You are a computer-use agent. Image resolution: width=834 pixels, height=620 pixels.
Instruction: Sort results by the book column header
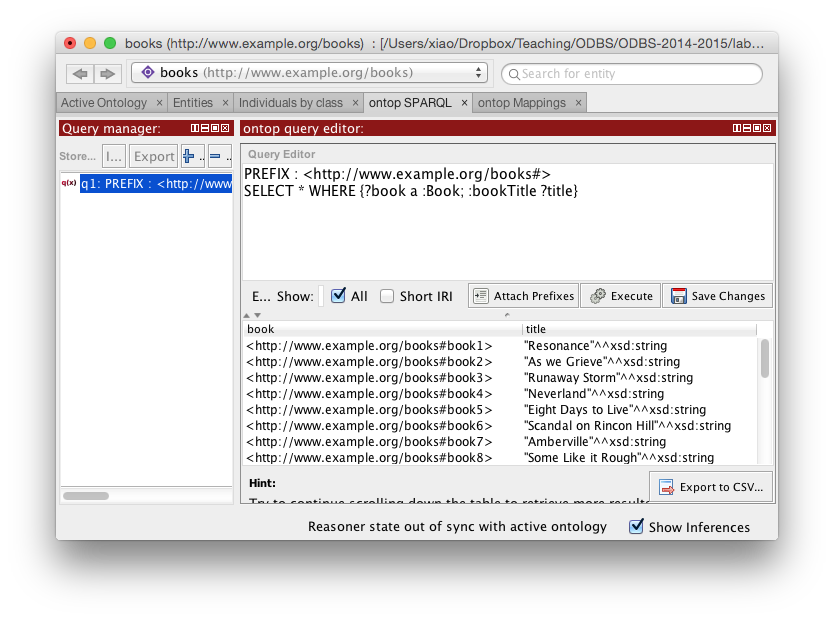click(x=382, y=329)
